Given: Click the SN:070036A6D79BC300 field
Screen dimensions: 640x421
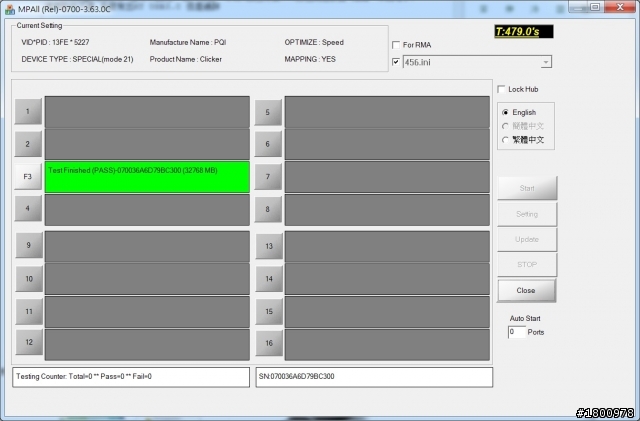Looking at the screenshot, I should click(x=374, y=377).
